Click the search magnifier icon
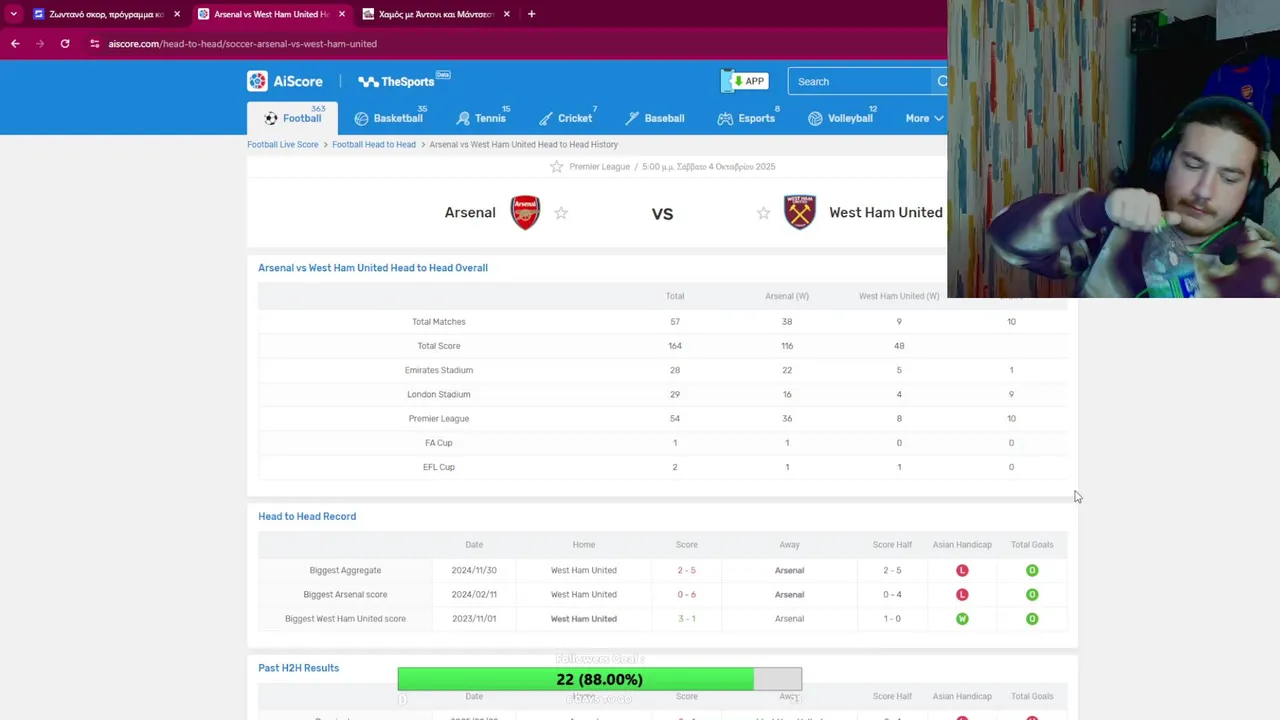The image size is (1280, 720). tap(941, 81)
